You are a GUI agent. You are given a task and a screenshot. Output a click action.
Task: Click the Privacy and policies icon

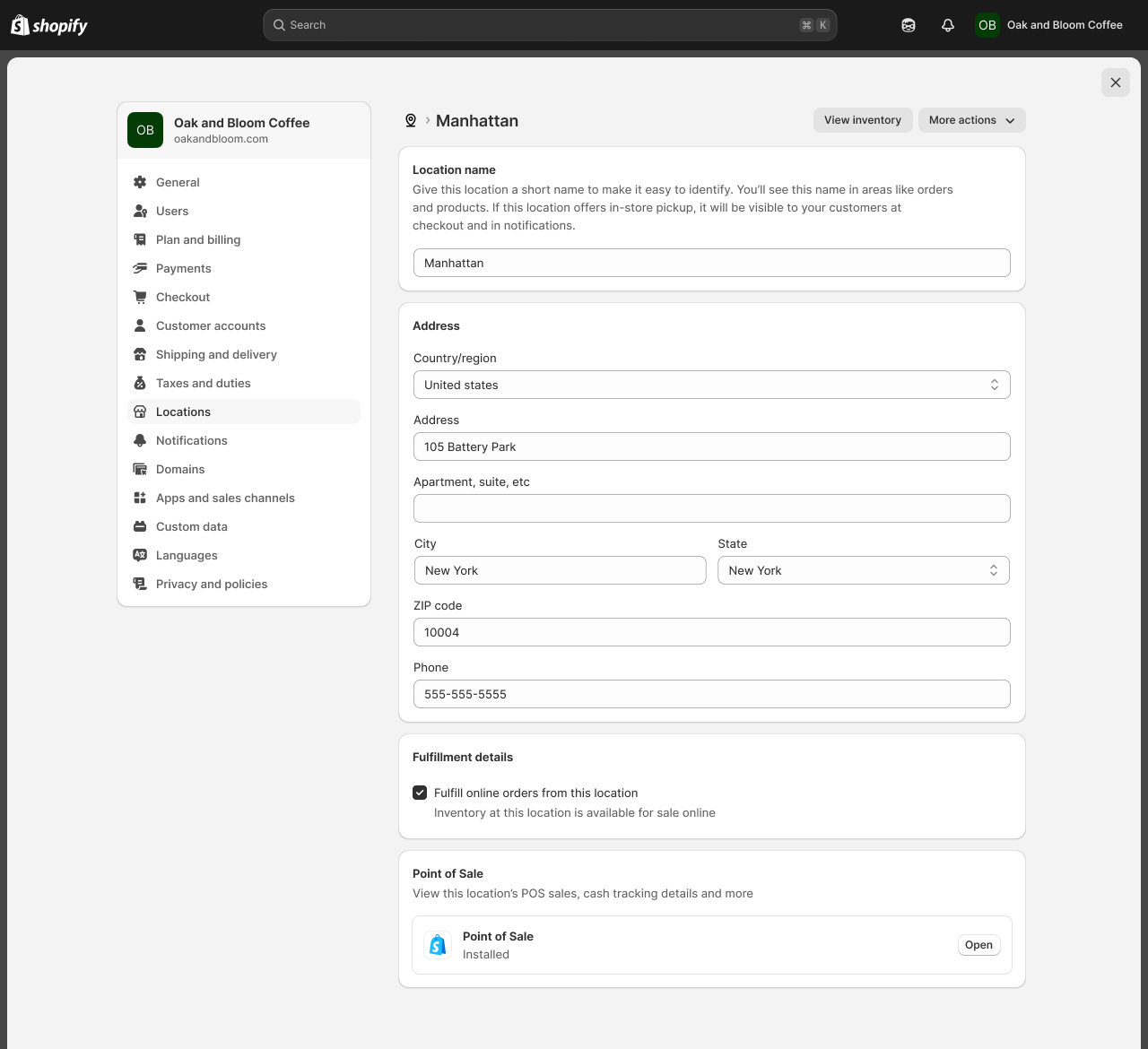tap(140, 584)
